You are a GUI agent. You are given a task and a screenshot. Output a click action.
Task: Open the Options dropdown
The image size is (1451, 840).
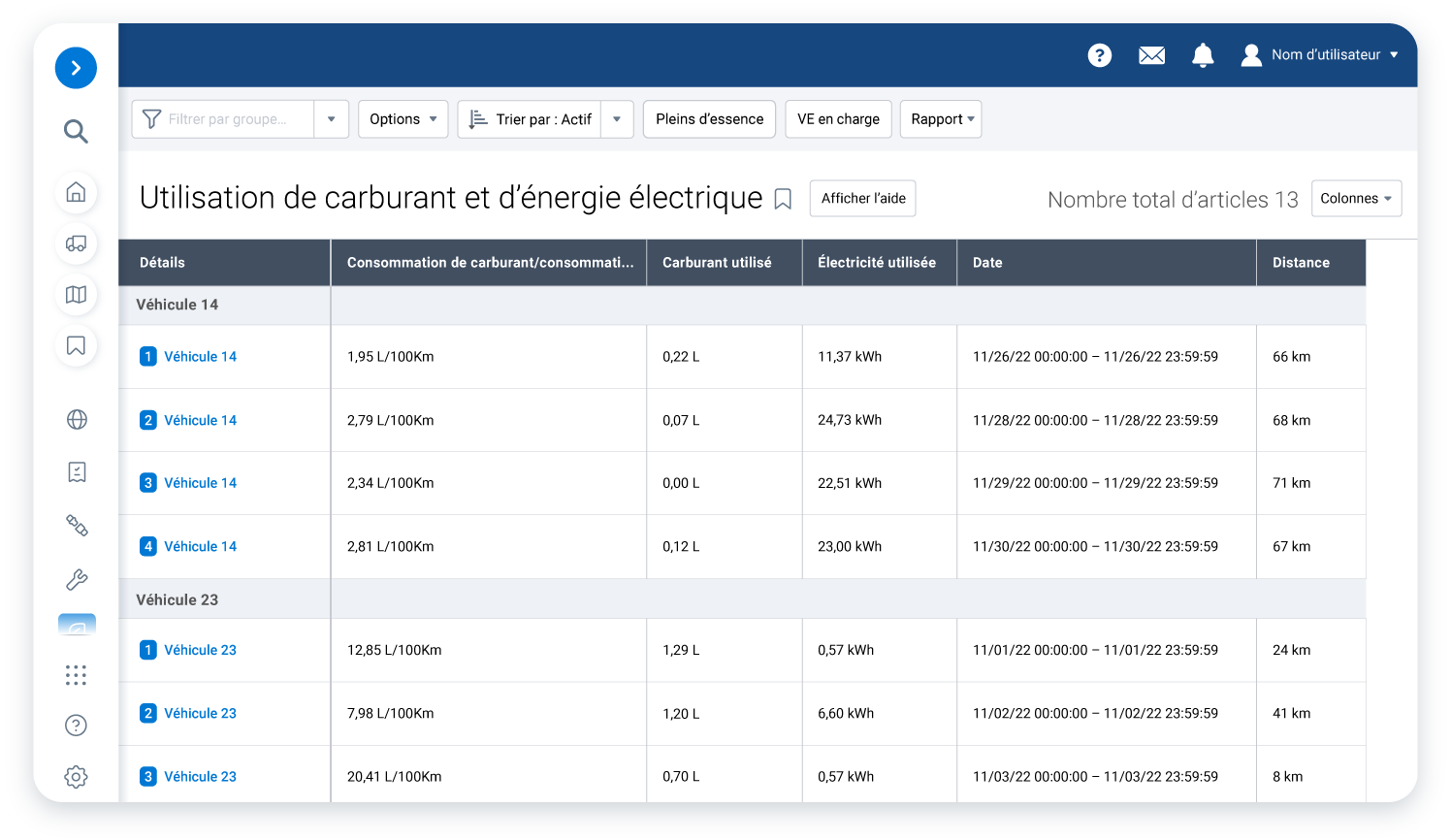click(403, 118)
